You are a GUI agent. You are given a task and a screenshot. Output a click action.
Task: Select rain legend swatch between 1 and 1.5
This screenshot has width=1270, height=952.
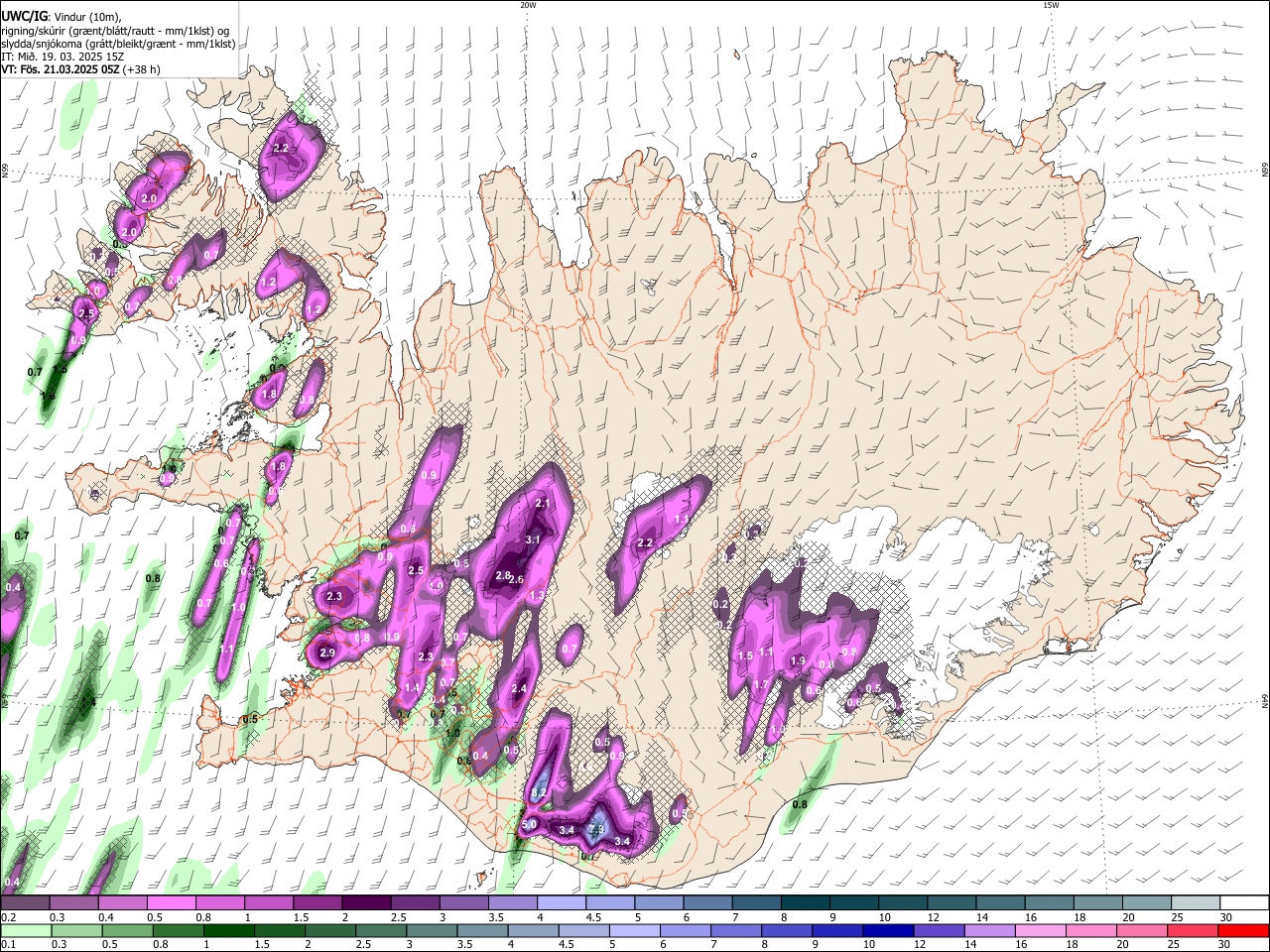pyautogui.click(x=231, y=931)
